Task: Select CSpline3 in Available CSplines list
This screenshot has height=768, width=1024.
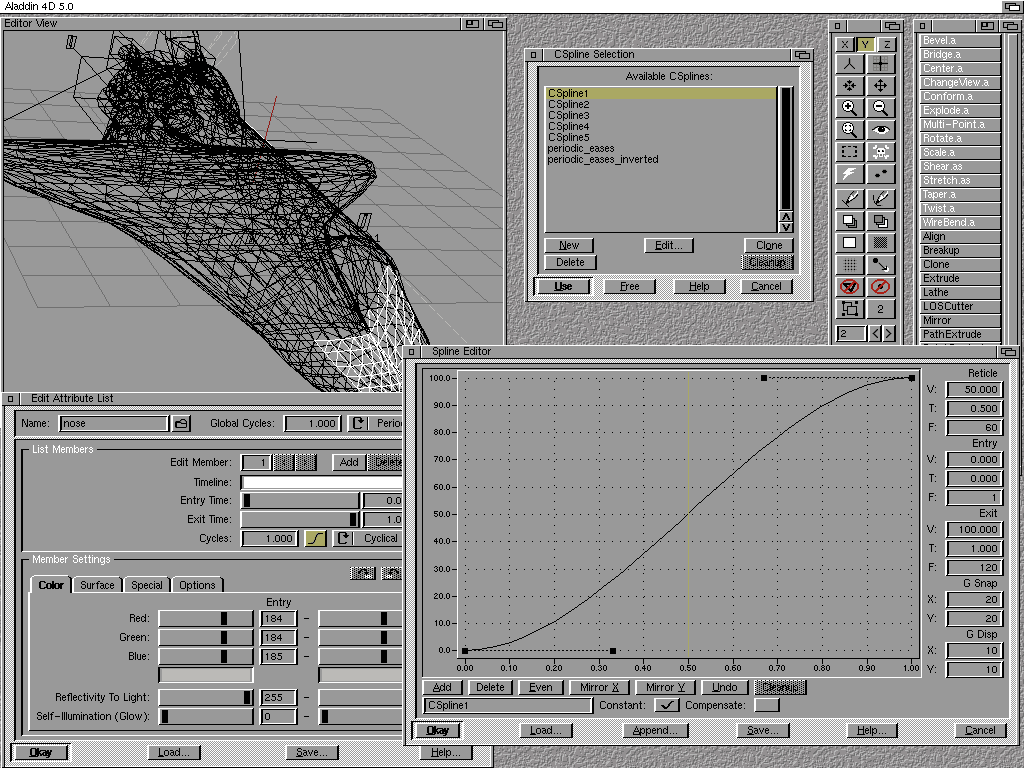Action: click(x=661, y=115)
